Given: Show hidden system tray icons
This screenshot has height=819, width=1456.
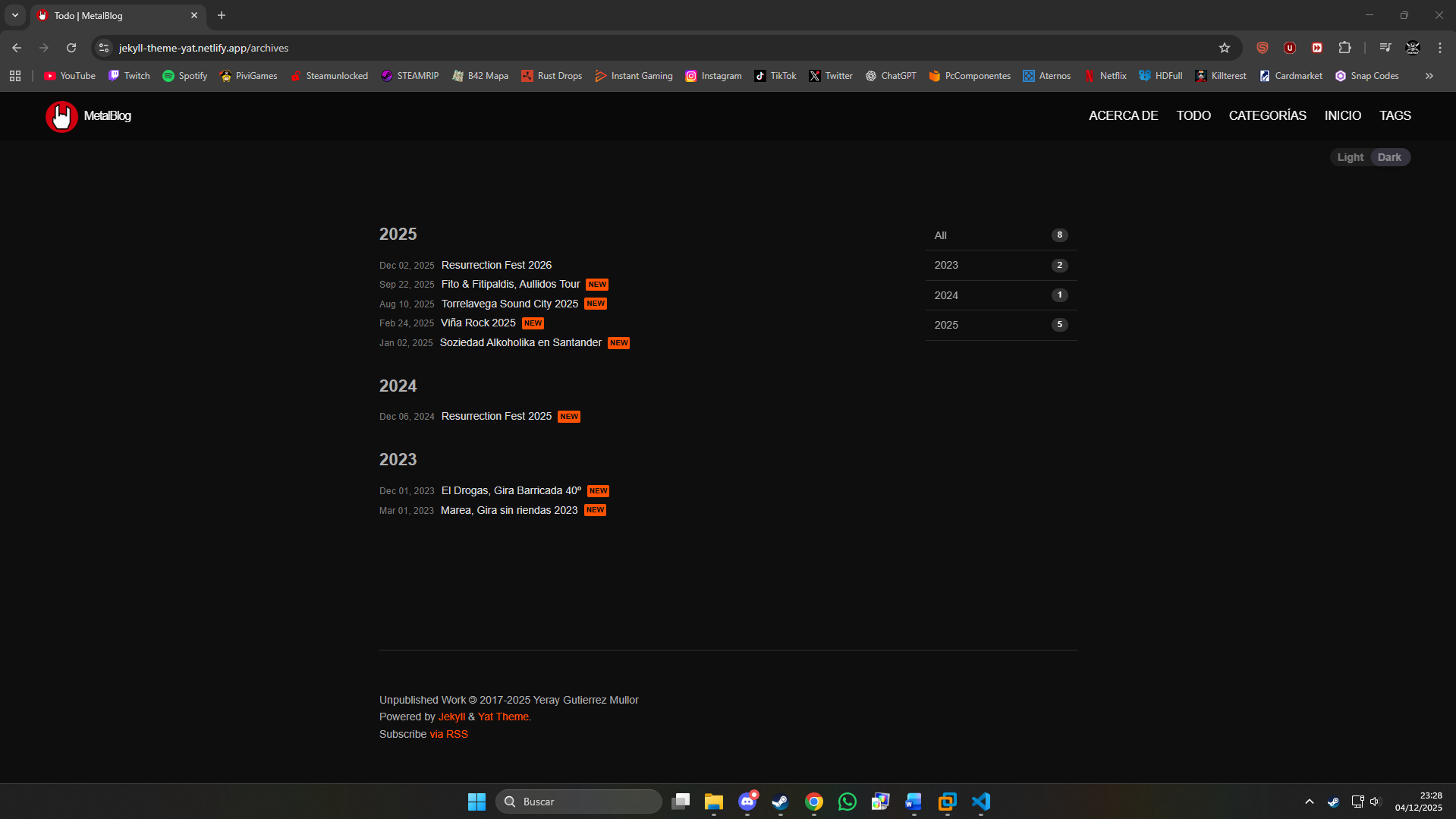Looking at the screenshot, I should (x=1309, y=802).
